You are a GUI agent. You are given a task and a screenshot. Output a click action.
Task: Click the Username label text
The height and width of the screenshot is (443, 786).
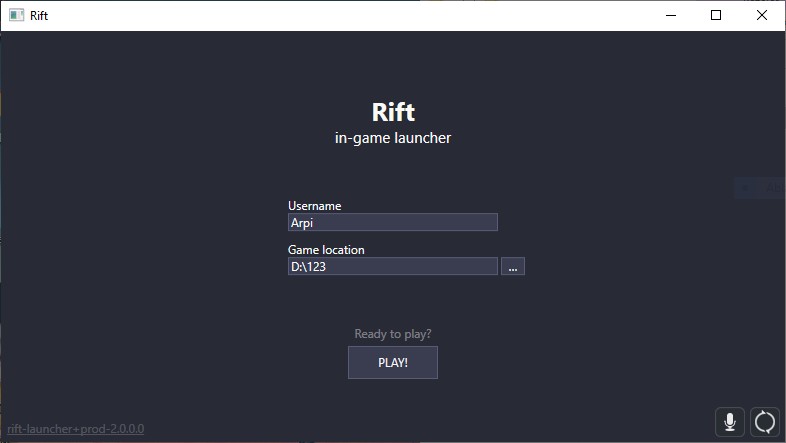pos(314,206)
